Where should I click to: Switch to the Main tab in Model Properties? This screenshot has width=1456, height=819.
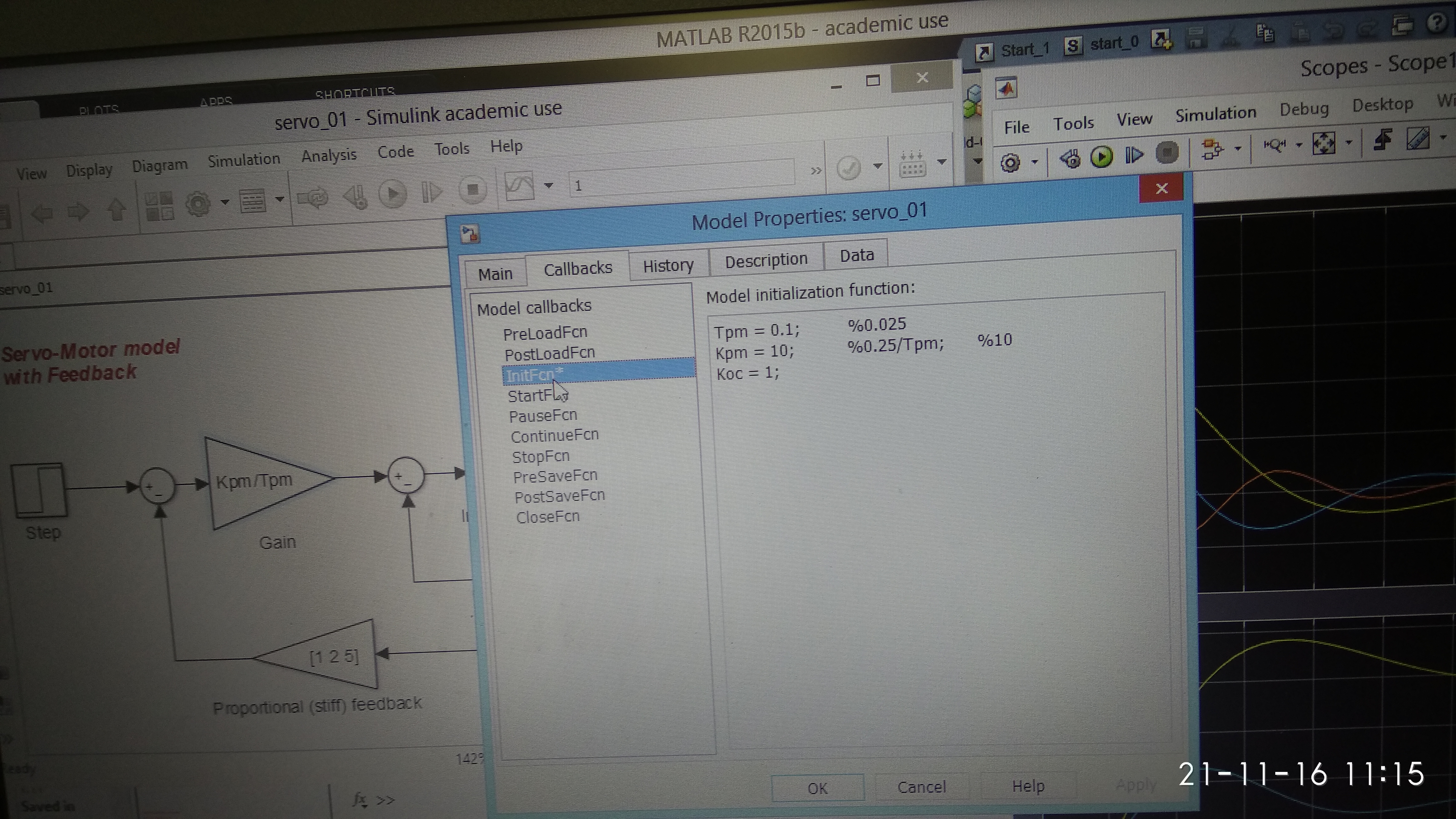click(x=495, y=274)
